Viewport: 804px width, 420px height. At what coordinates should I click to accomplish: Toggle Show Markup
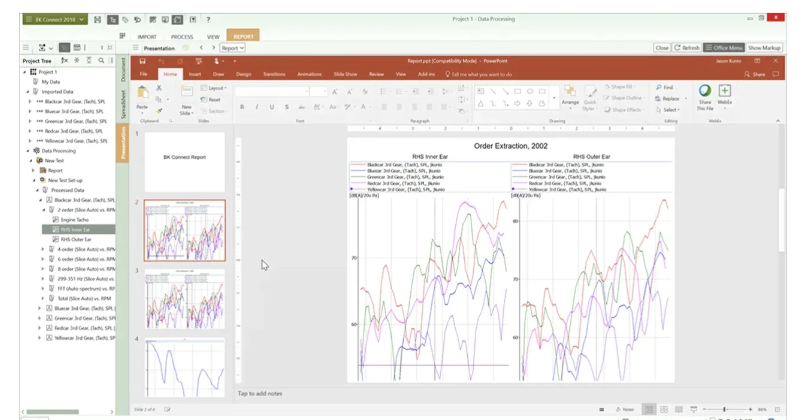click(x=763, y=48)
